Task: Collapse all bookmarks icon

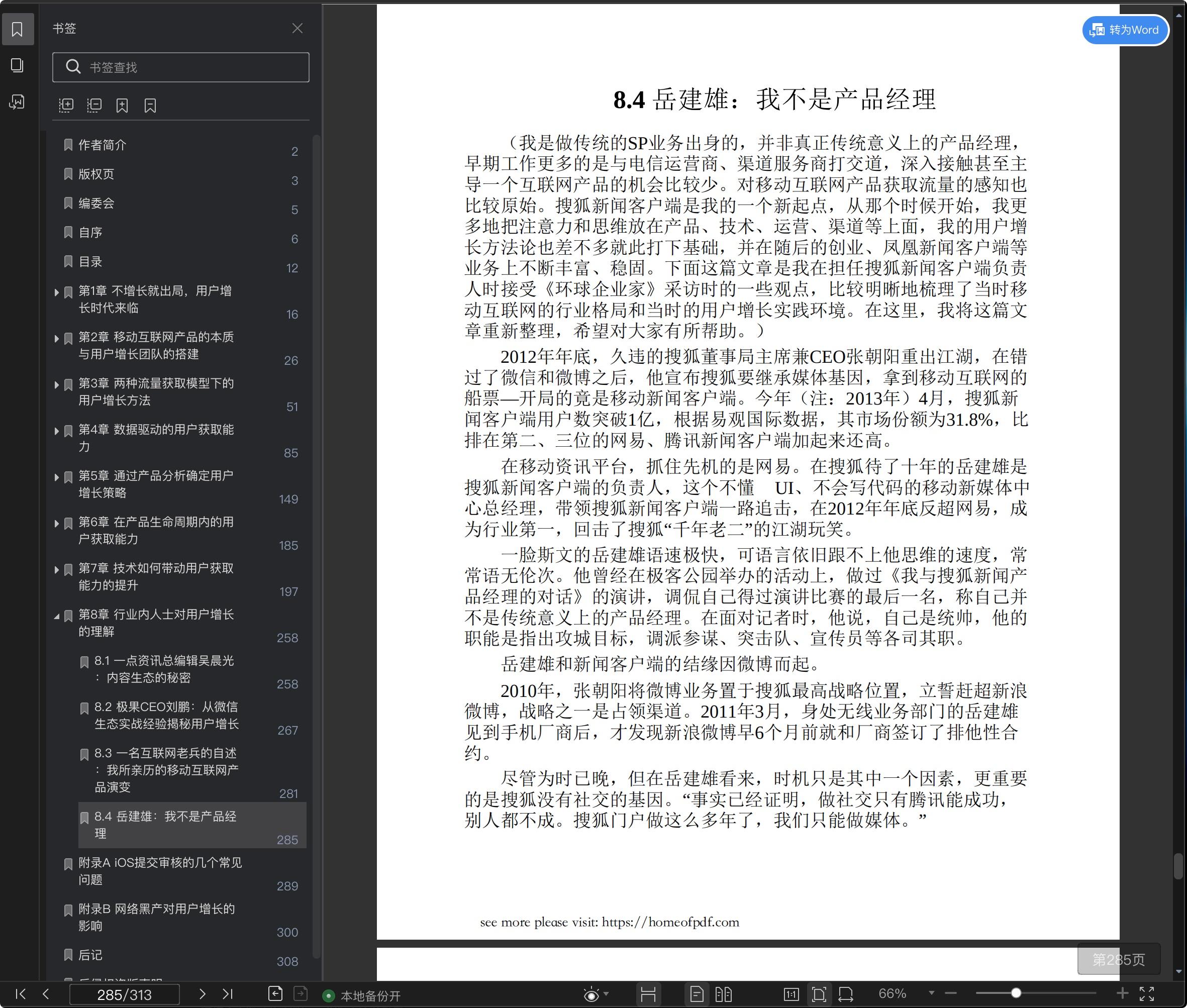Action: pyautogui.click(x=94, y=105)
